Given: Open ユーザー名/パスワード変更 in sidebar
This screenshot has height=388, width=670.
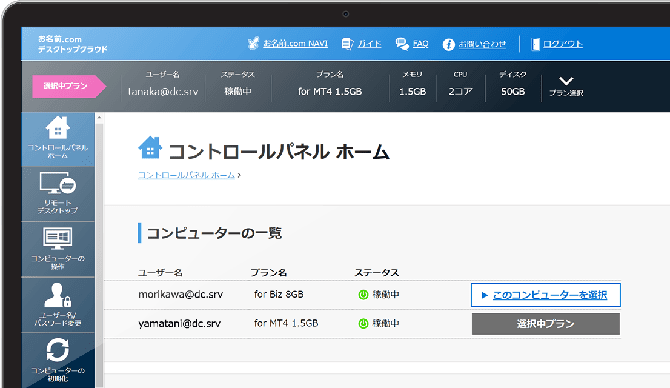Looking at the screenshot, I should click(58, 305).
